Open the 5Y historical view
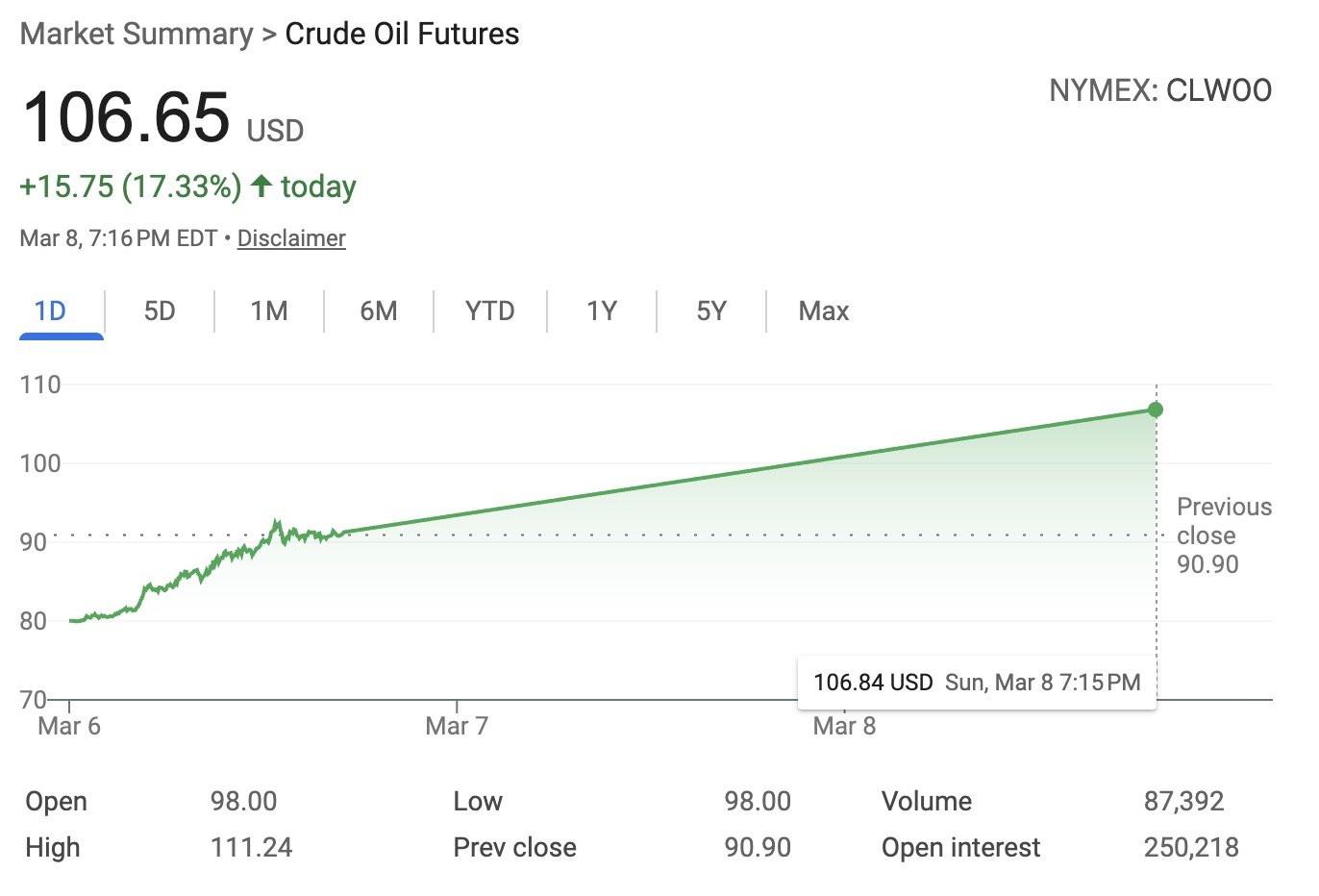This screenshot has width=1319, height=896. [x=709, y=311]
